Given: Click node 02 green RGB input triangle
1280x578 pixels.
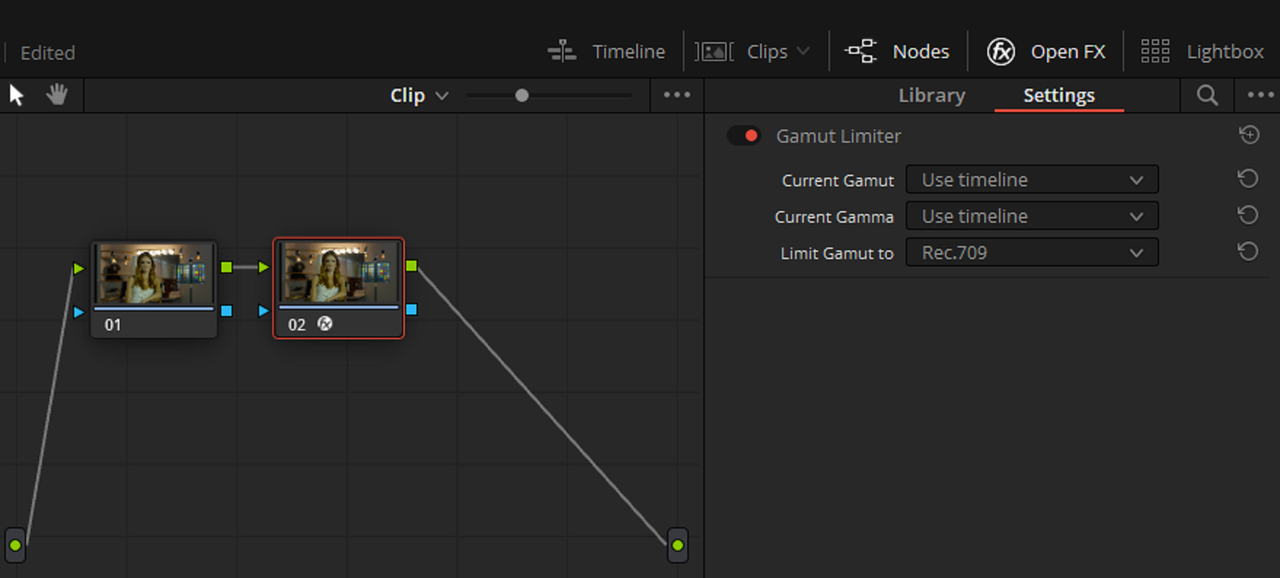Looking at the screenshot, I should coord(264,267).
